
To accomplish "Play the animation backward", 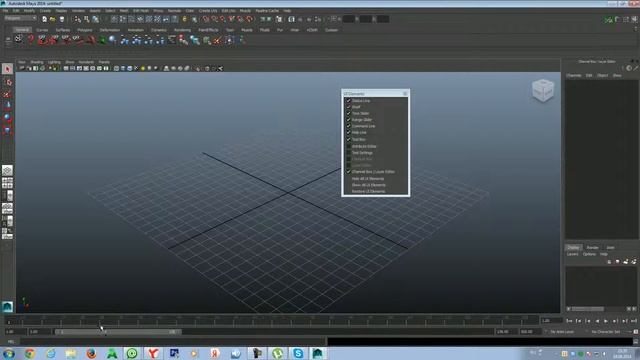I will point(597,321).
